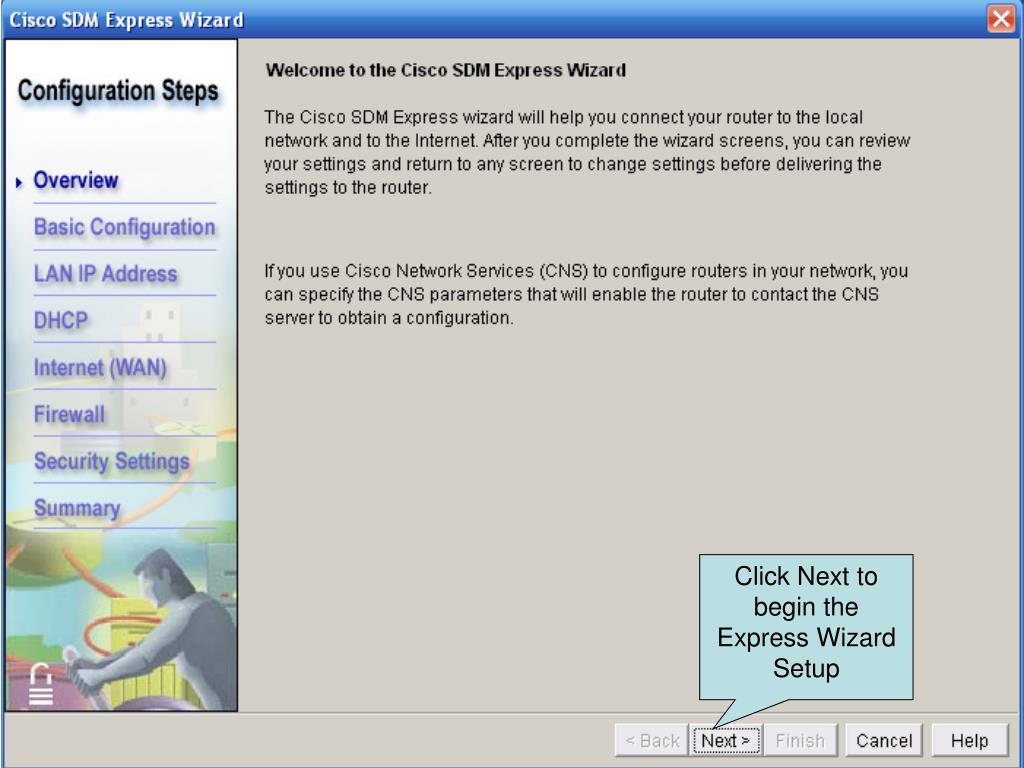The image size is (1024, 768).
Task: Click the paragraph mentioning Cisco Network Services (CNS)
Action: (x=586, y=295)
